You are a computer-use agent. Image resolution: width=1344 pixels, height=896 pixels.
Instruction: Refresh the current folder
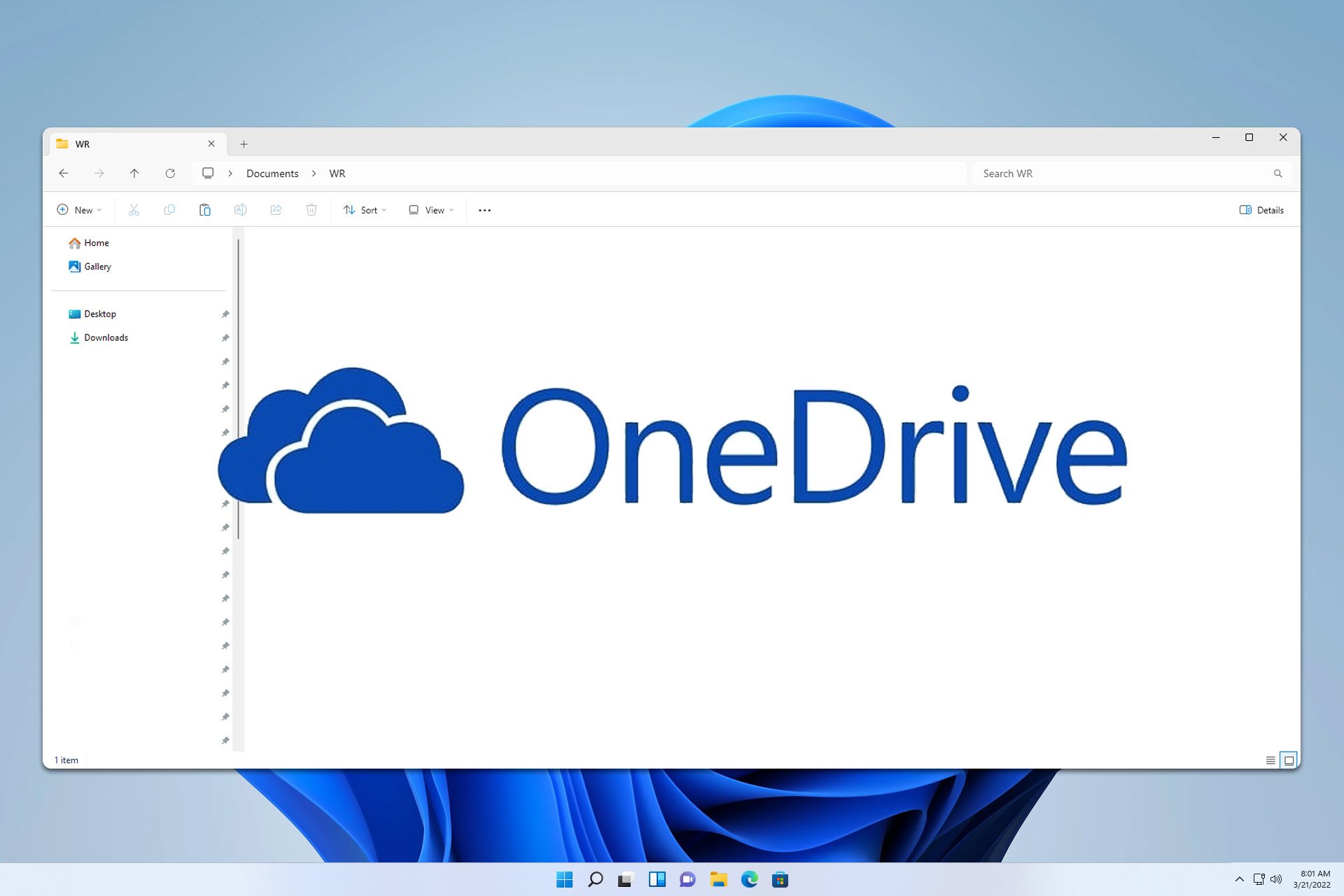(x=170, y=174)
